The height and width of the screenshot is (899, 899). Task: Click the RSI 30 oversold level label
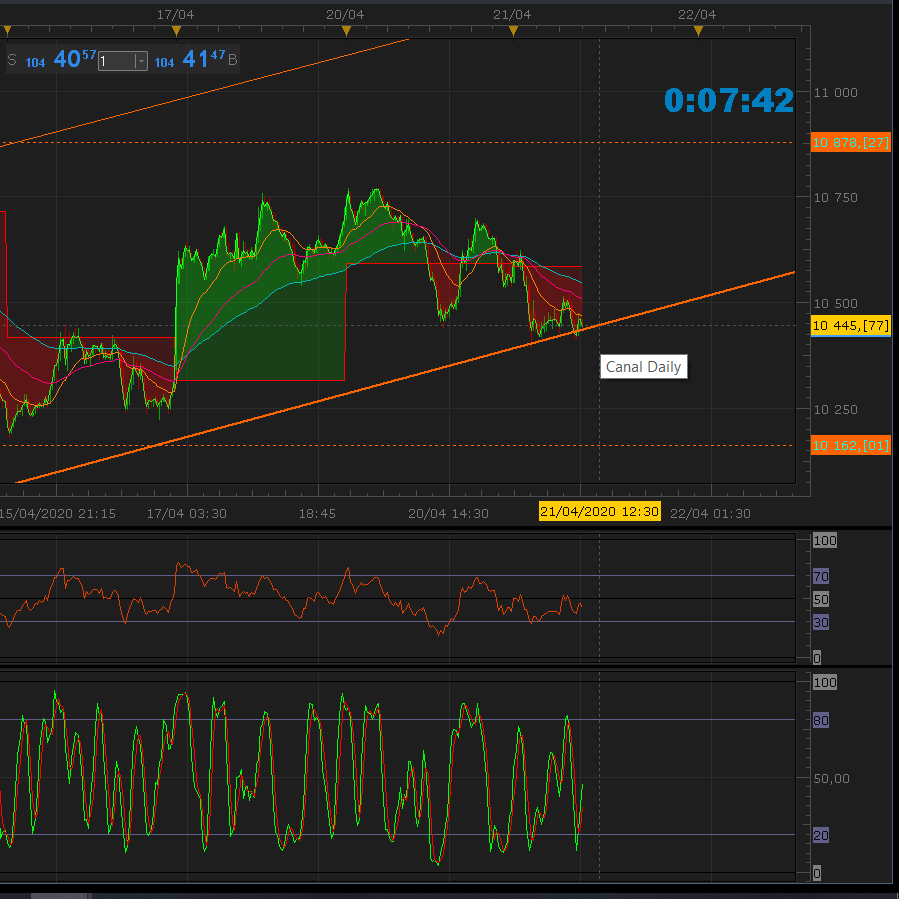[821, 622]
